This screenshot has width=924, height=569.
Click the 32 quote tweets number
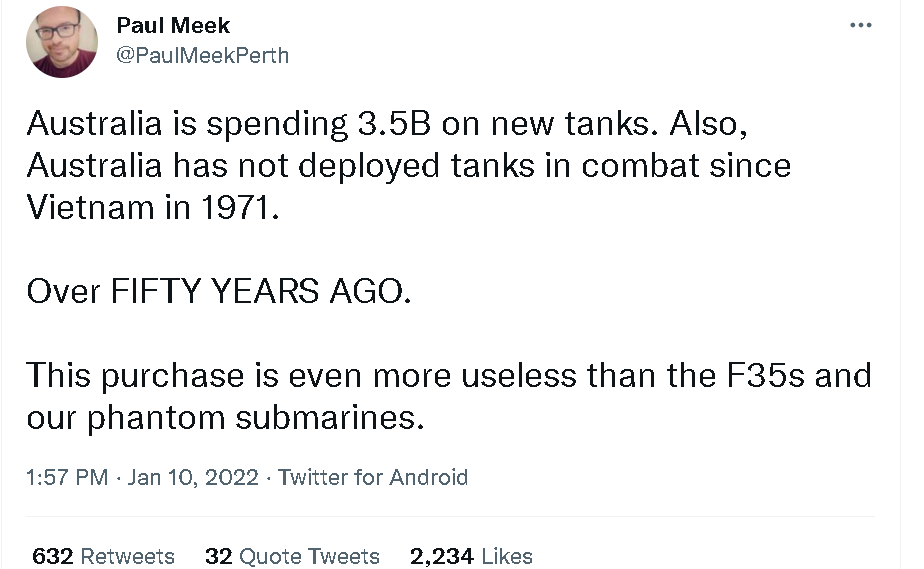219,556
